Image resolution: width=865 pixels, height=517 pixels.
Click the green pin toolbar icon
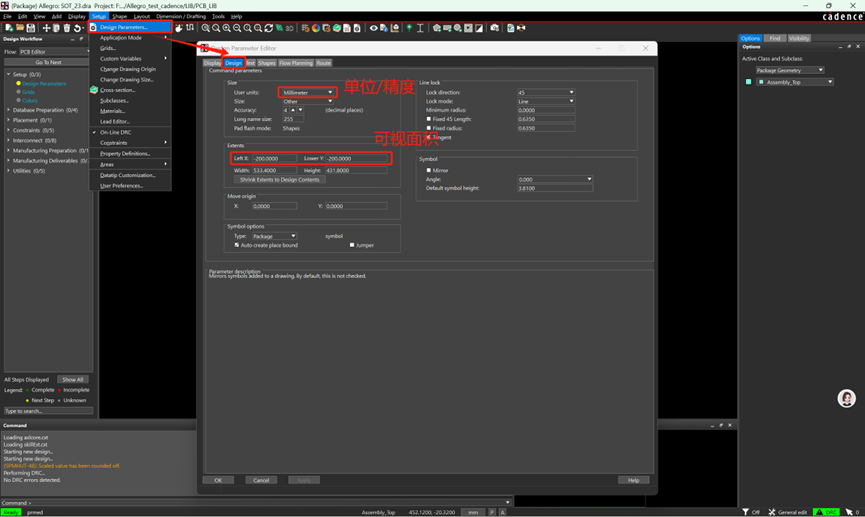coord(409,28)
